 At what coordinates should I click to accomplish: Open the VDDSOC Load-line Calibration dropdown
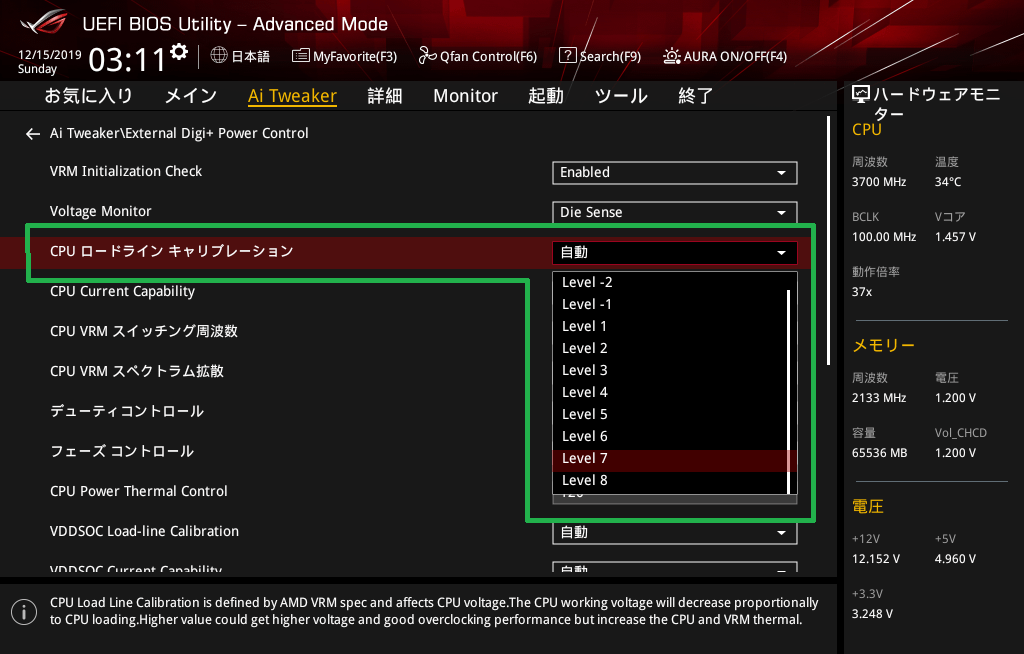pos(675,532)
